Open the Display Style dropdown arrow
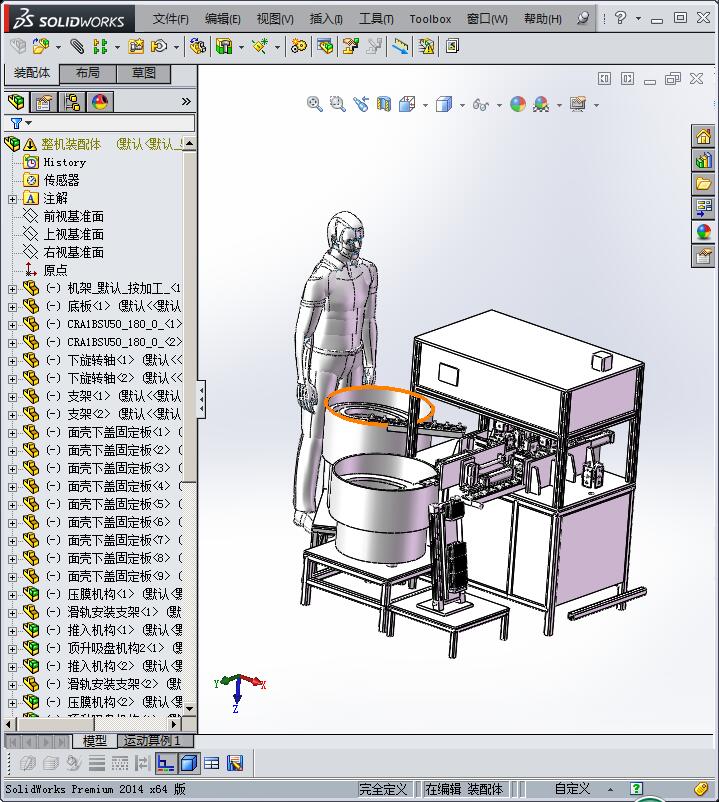This screenshot has width=719, height=802. point(462,105)
